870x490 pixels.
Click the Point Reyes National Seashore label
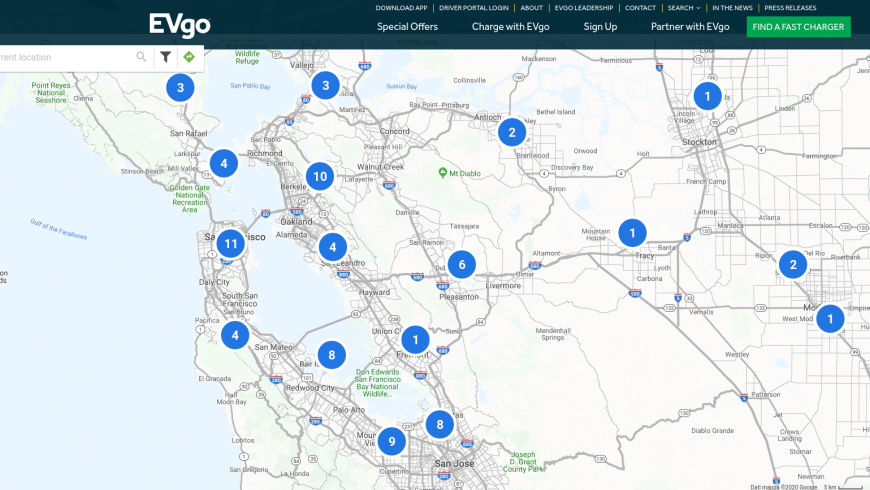51,93
